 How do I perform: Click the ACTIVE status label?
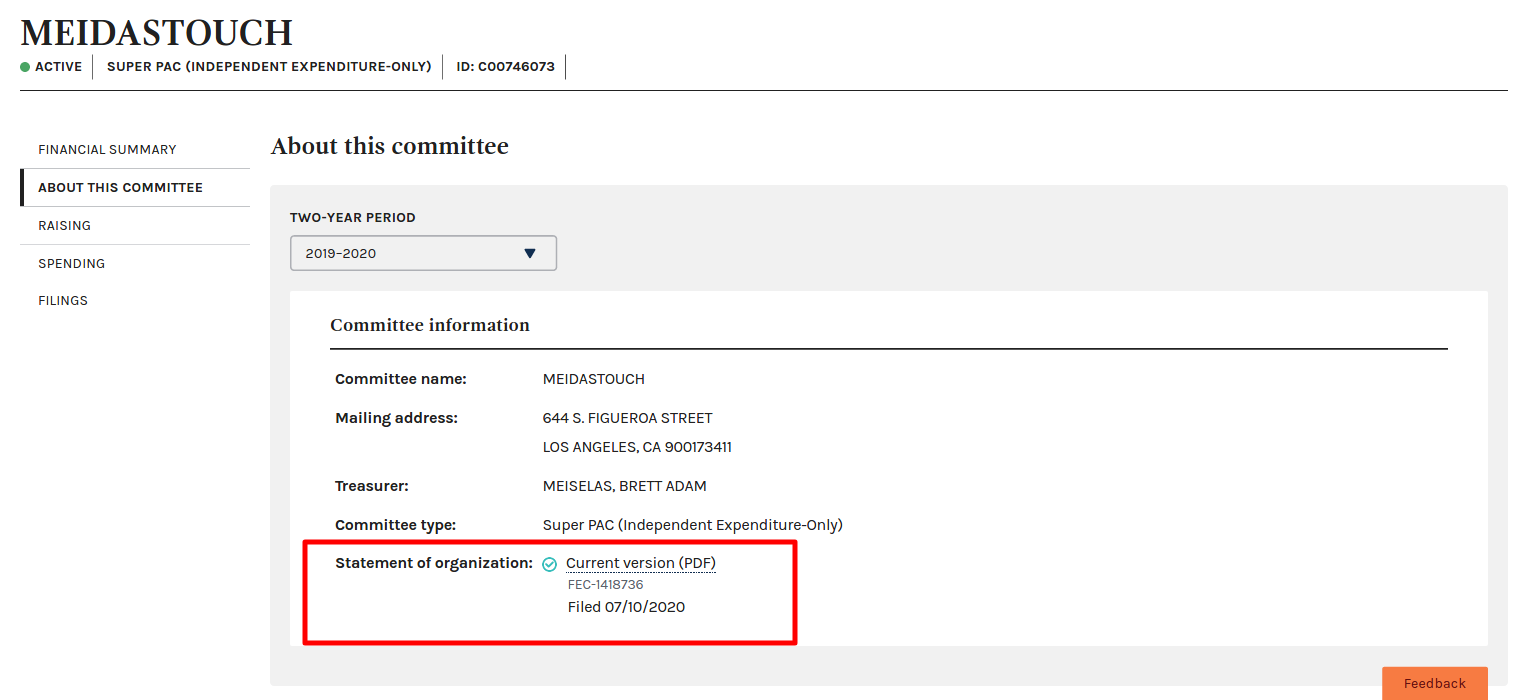click(x=58, y=67)
